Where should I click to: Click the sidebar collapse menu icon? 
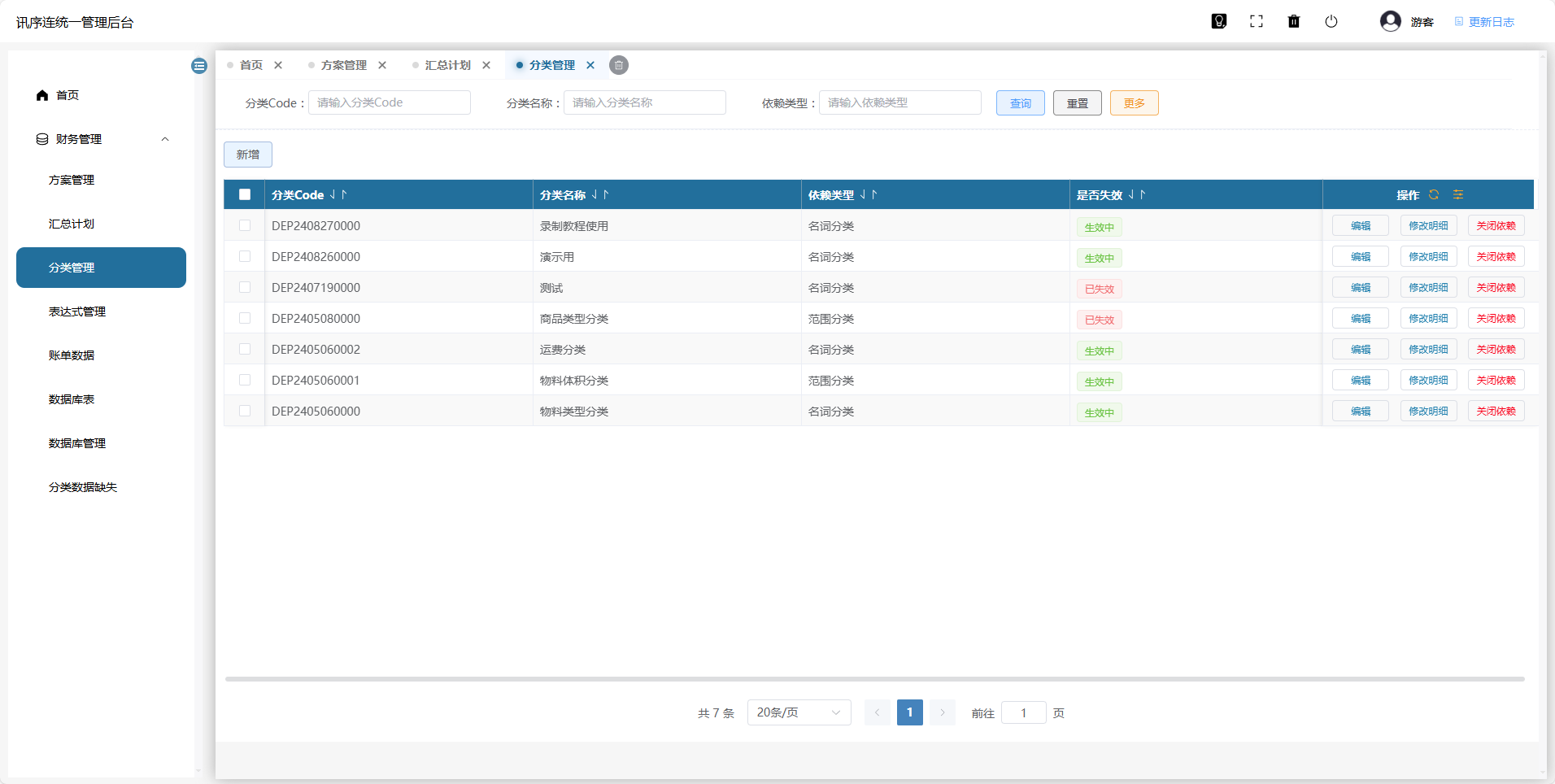point(199,66)
